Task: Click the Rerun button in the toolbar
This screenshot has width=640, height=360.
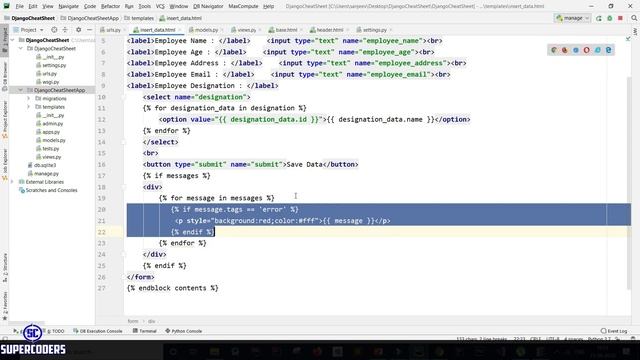Action: click(599, 18)
